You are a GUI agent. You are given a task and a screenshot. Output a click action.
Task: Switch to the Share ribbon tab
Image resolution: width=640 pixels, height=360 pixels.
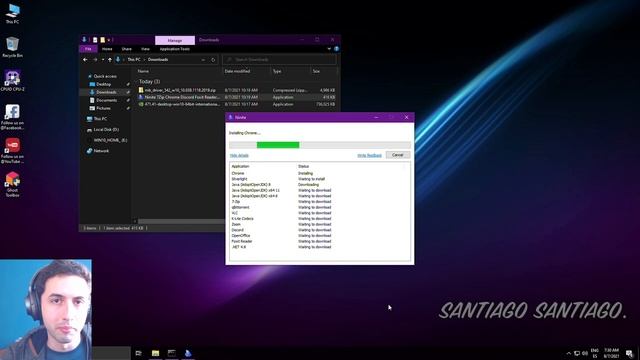click(x=127, y=49)
